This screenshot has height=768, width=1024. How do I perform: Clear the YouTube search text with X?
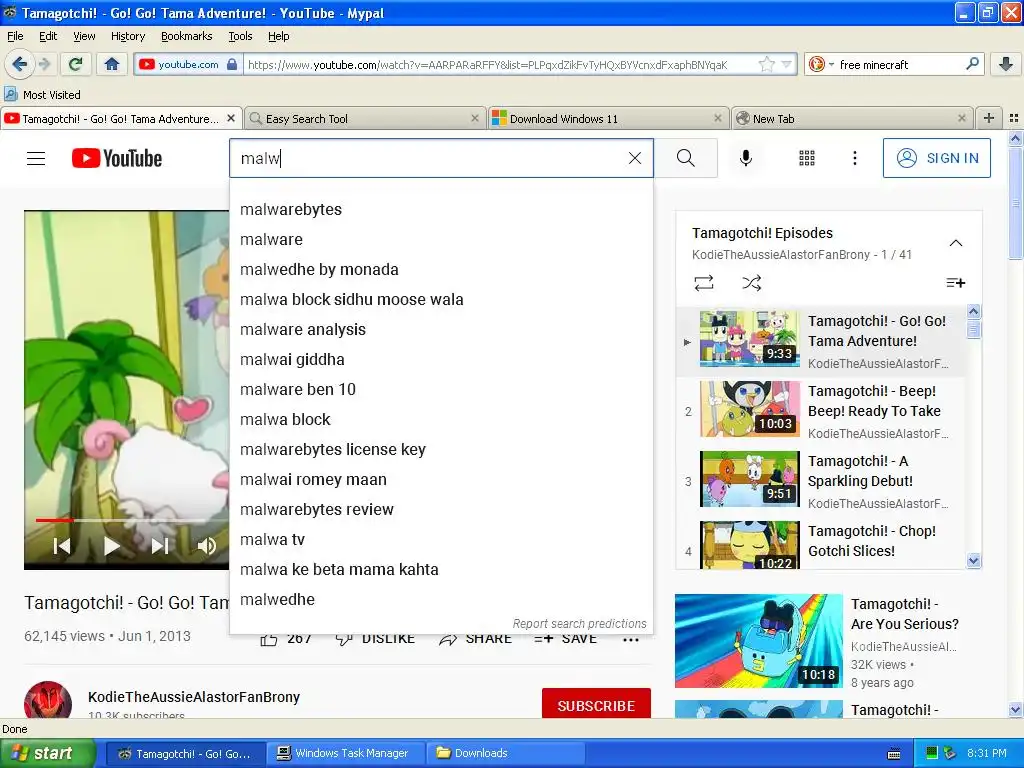pyautogui.click(x=635, y=158)
